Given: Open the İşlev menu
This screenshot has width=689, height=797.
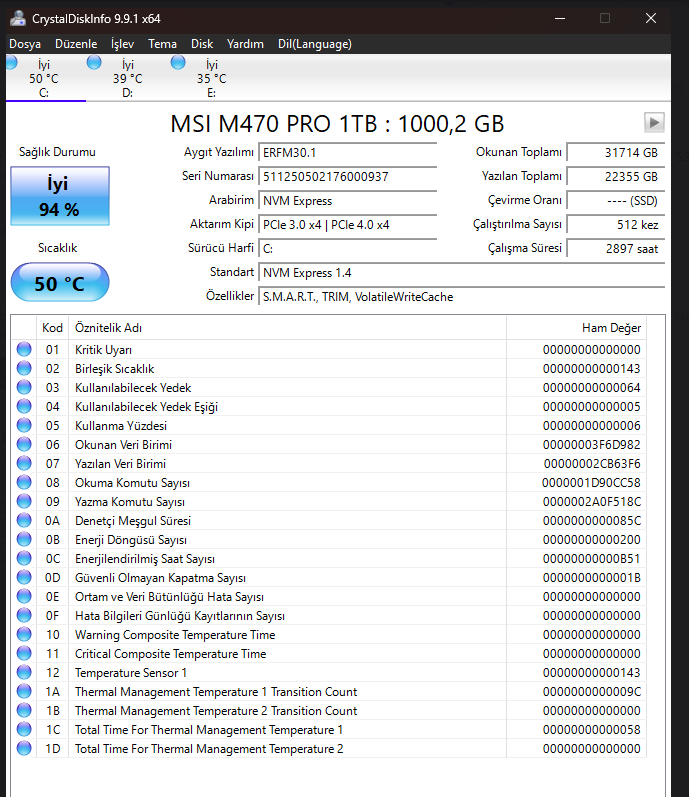Looking at the screenshot, I should pos(122,44).
